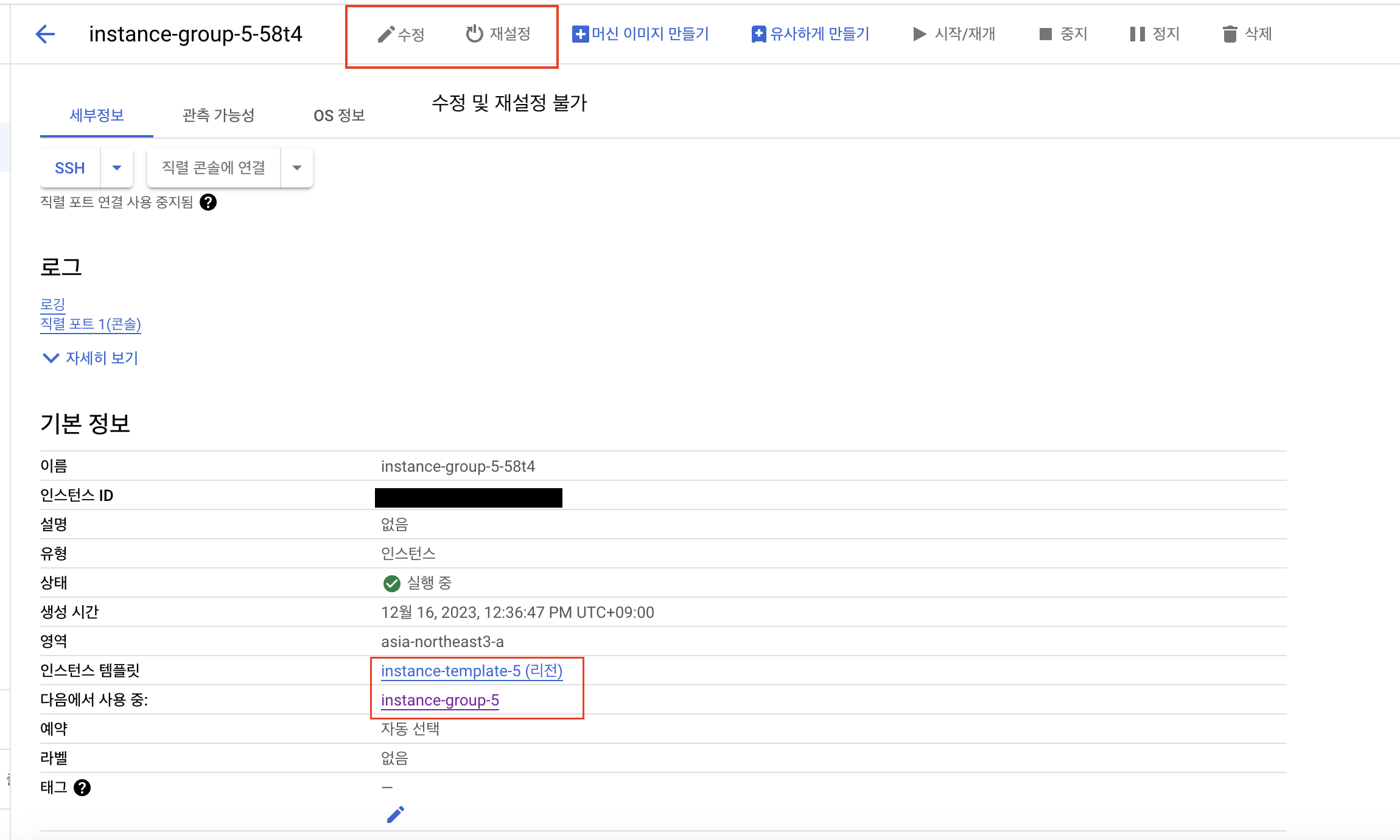Image resolution: width=1400 pixels, height=840 pixels.
Task: Click help icon beside 직렬 포트 연결 사용 중지됨
Action: (208, 202)
